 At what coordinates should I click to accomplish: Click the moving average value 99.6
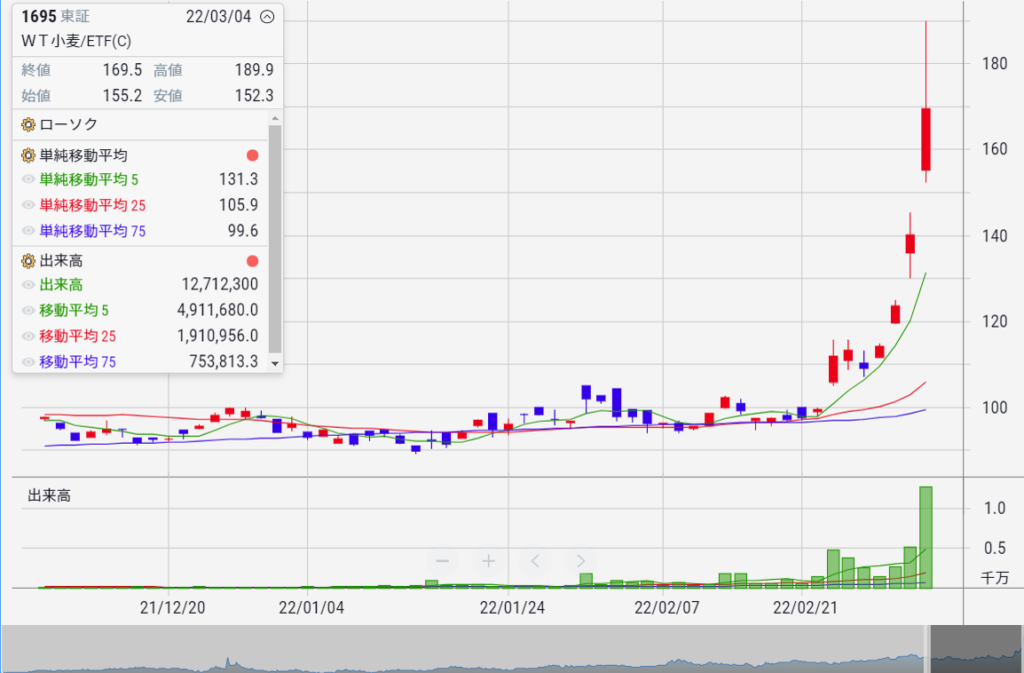[243, 231]
